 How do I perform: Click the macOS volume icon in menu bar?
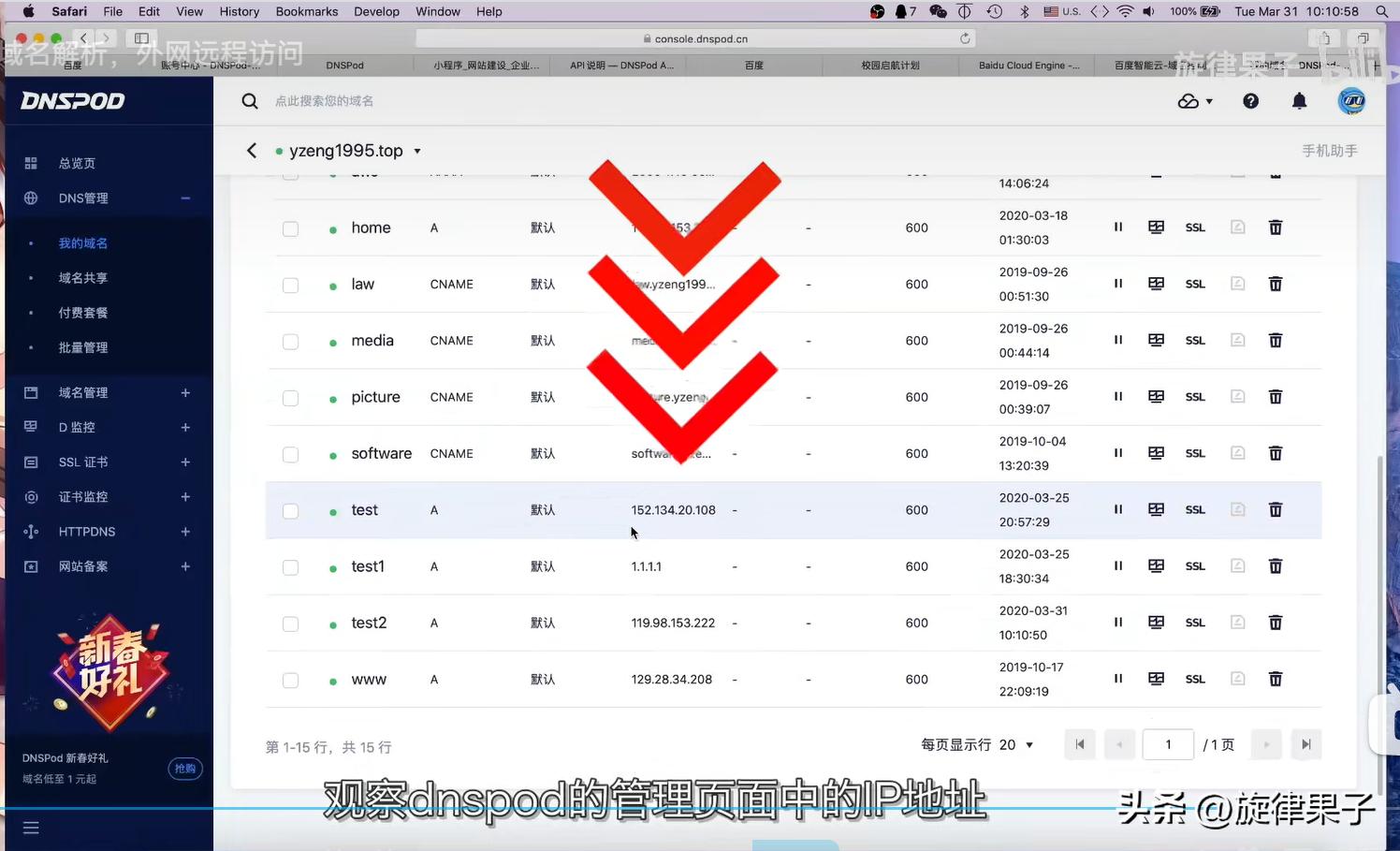[x=1149, y=11]
